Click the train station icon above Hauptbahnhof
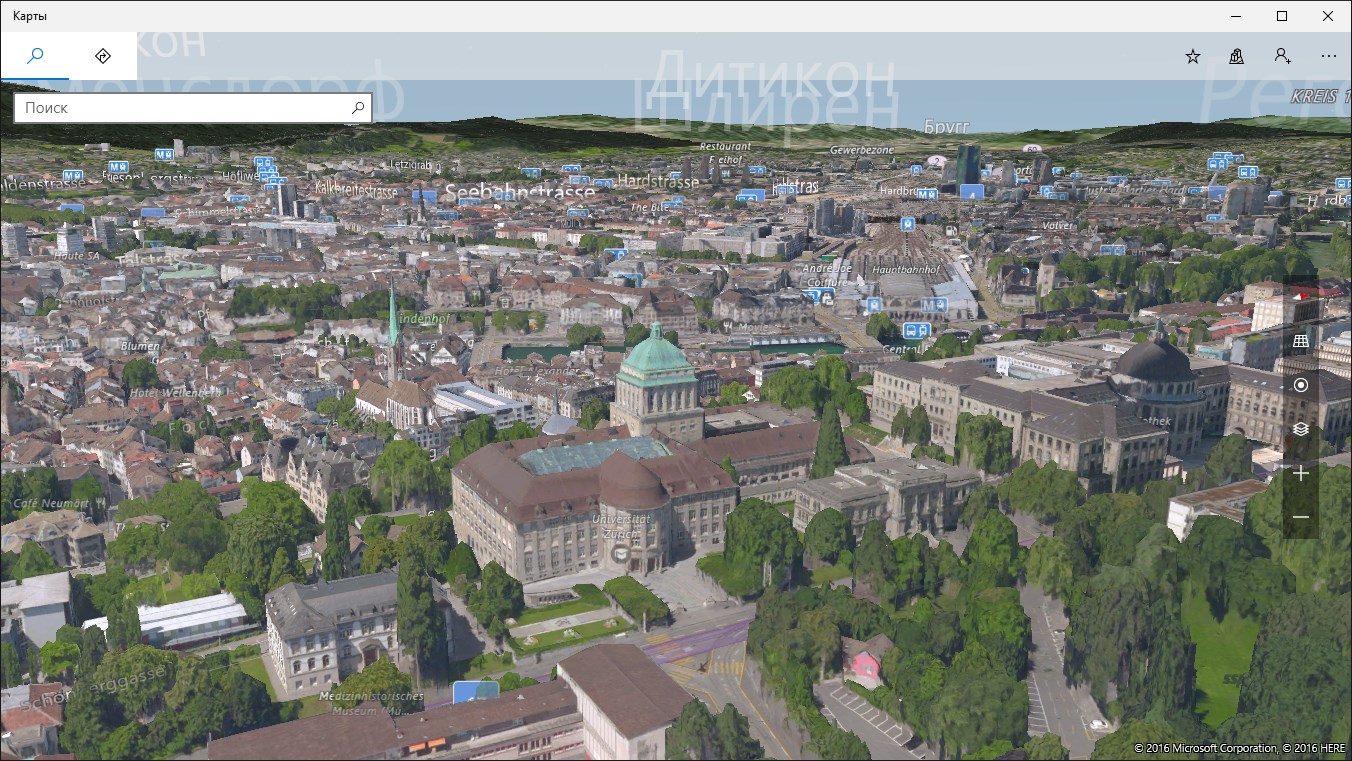Image resolution: width=1352 pixels, height=761 pixels. click(908, 224)
